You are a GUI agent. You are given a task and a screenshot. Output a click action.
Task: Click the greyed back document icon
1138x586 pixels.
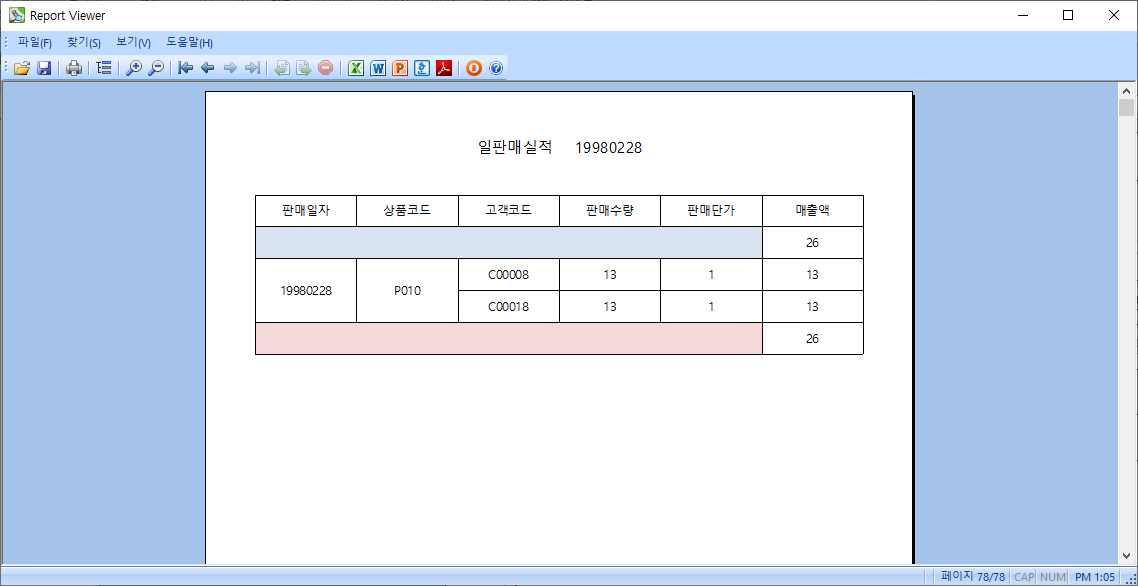tap(282, 68)
